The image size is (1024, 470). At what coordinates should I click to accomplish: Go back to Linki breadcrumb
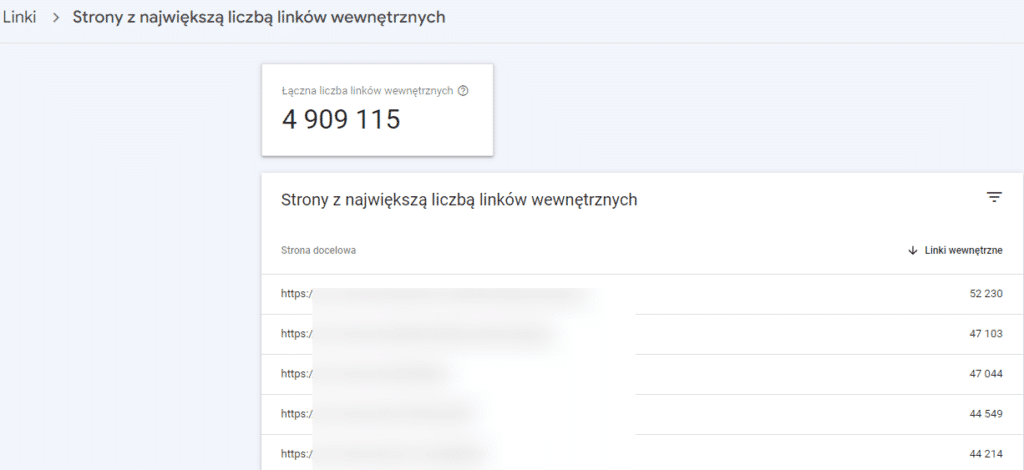click(19, 17)
